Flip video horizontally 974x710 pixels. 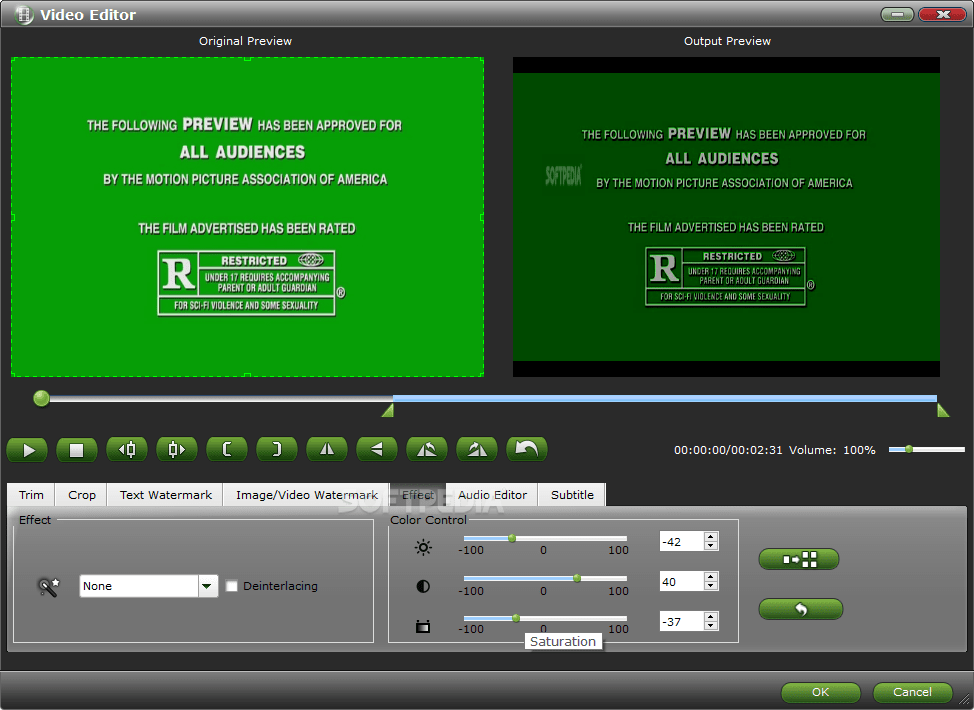[327, 449]
